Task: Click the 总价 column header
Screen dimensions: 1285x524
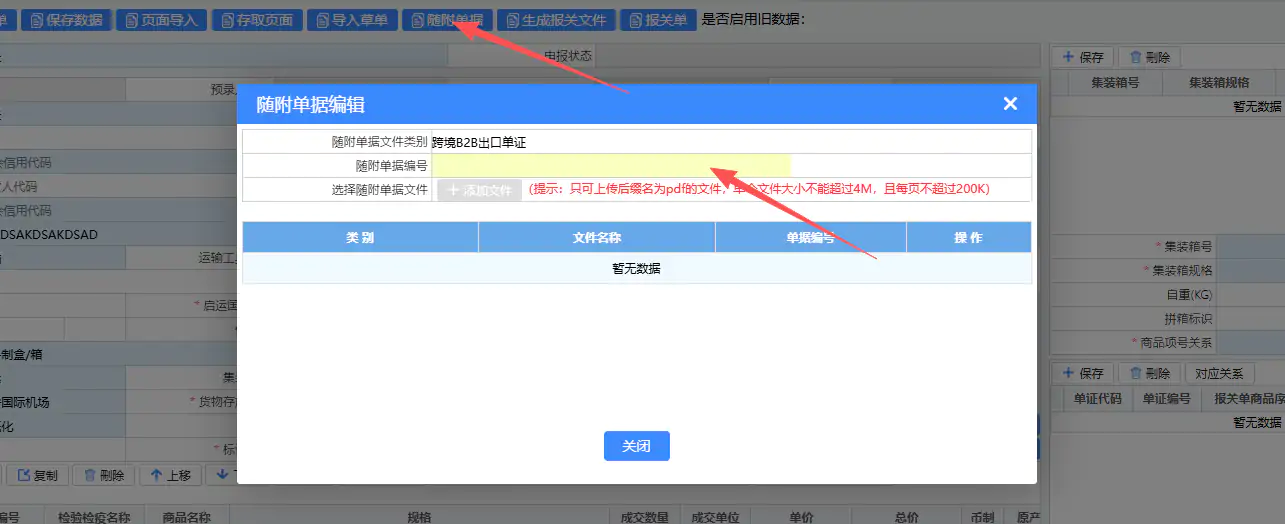Action: [907, 517]
